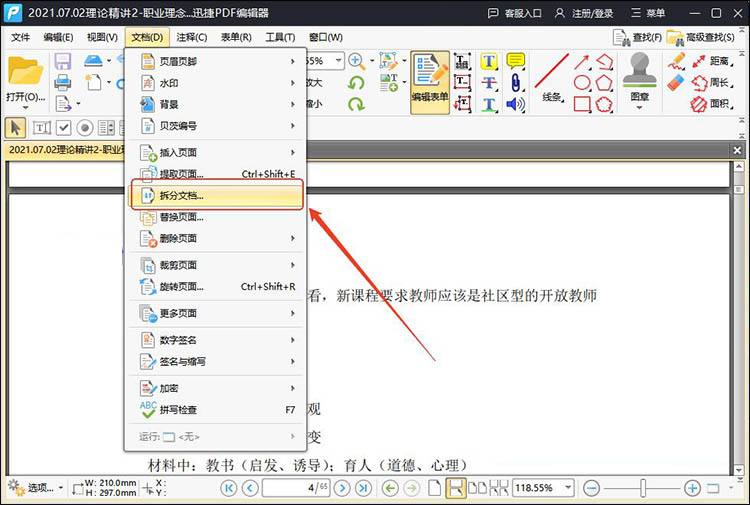The width and height of the screenshot is (750, 505).
Task: Toggle continuous page layout view
Action: [455, 488]
